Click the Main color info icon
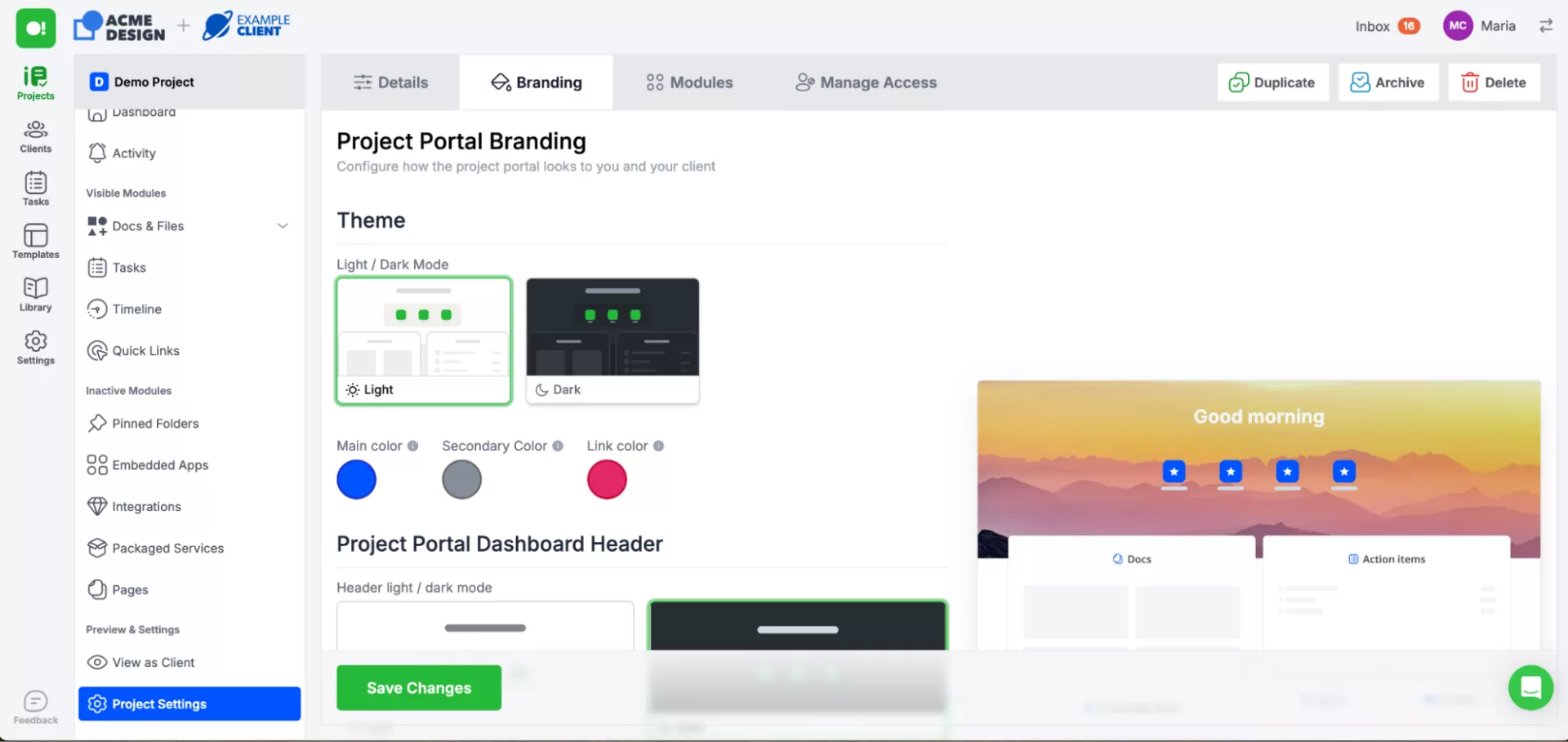Screen dimensions: 1568x742 [x=413, y=446]
